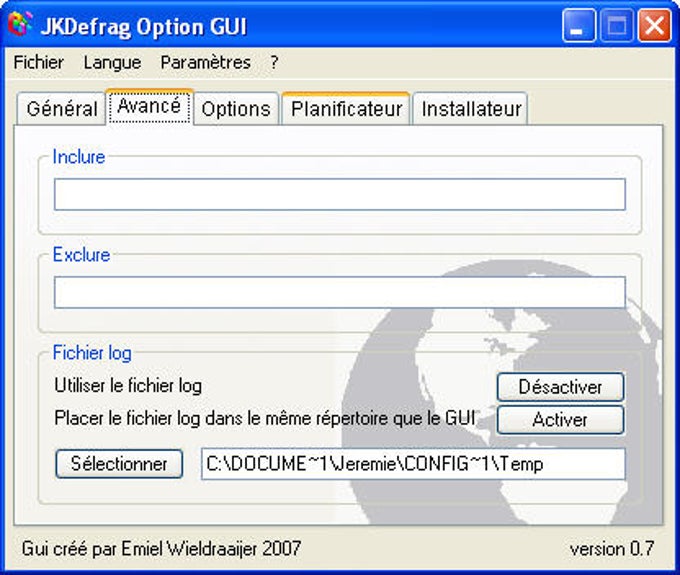Minimize the JKDefrag Option GUI window
Viewport: 680px width, 575px height.
[x=579, y=26]
